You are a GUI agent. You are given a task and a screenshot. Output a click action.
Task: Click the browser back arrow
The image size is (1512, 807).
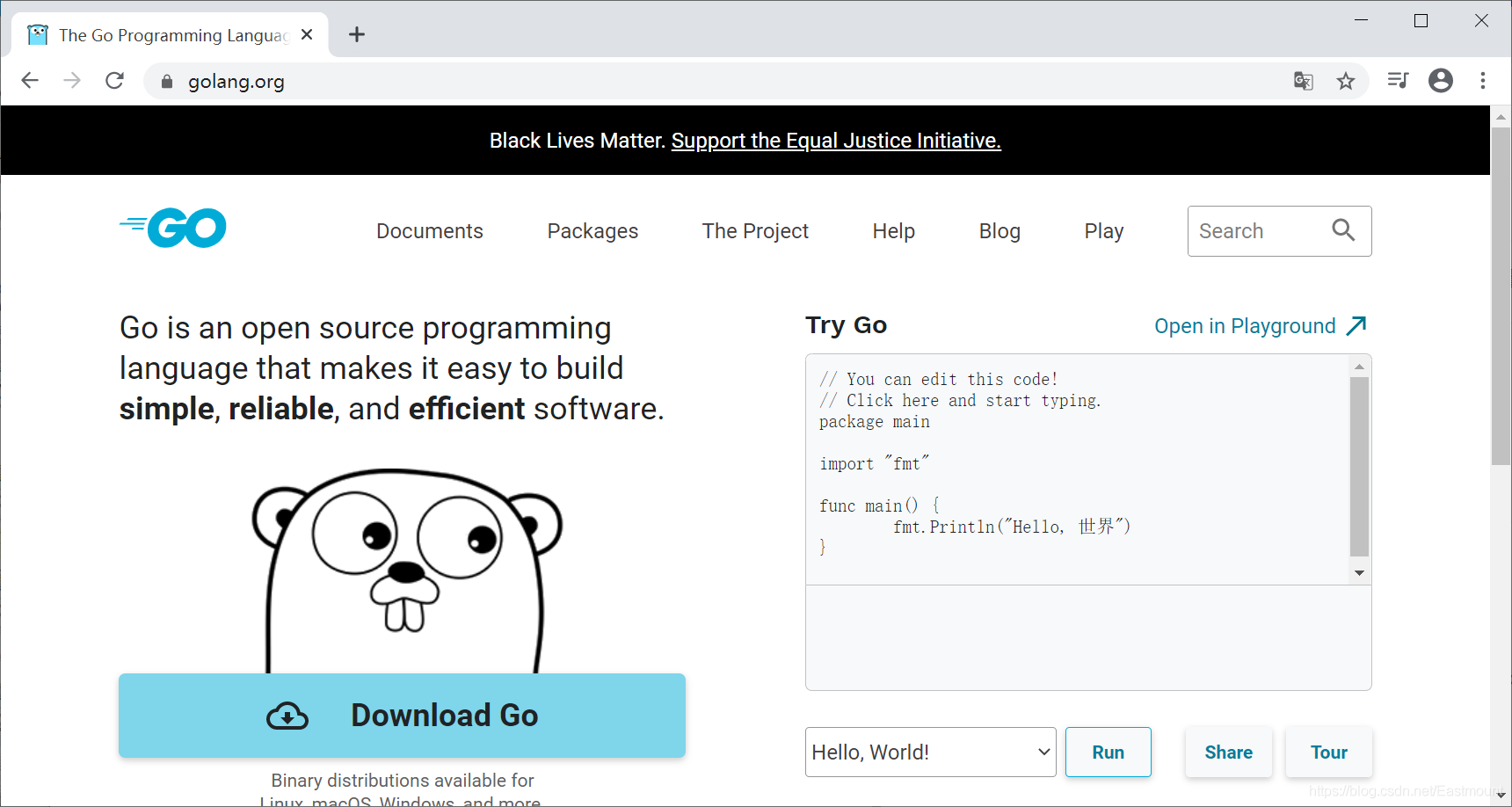click(30, 81)
